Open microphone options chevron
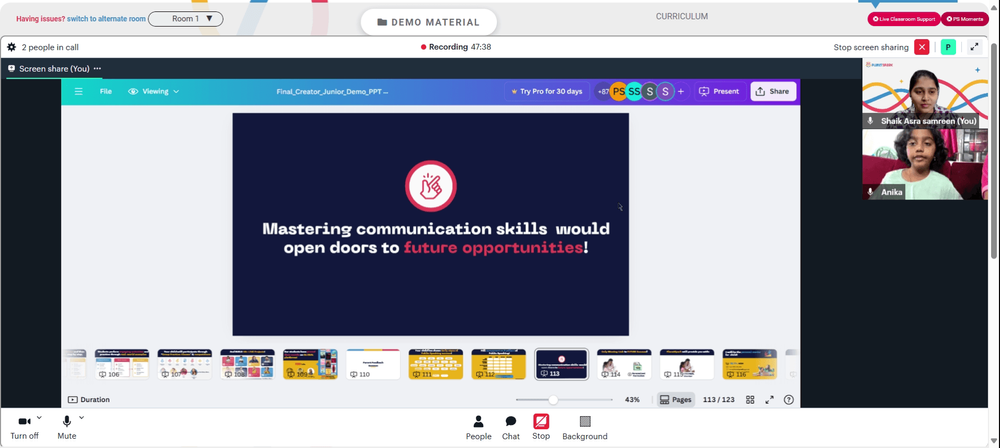Image resolution: width=1000 pixels, height=448 pixels. (x=81, y=417)
